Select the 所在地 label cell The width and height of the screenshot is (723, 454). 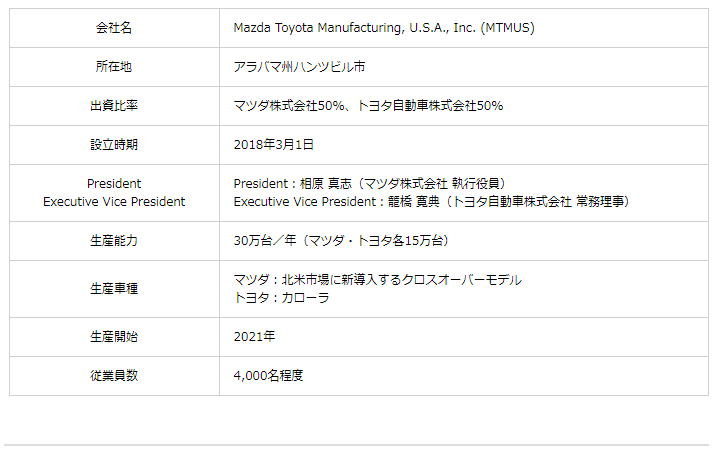click(114, 67)
